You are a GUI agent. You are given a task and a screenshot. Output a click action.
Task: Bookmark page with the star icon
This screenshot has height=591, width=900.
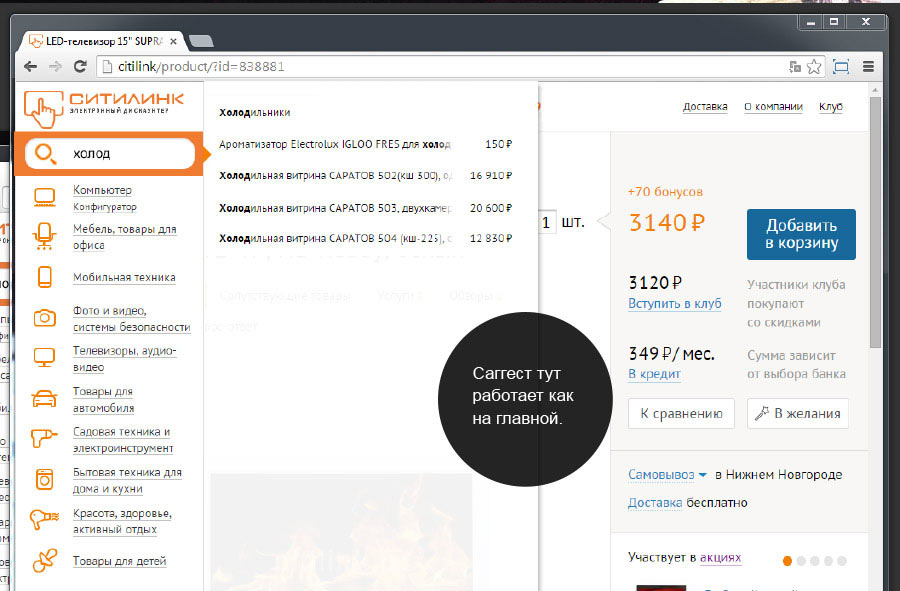pos(815,67)
